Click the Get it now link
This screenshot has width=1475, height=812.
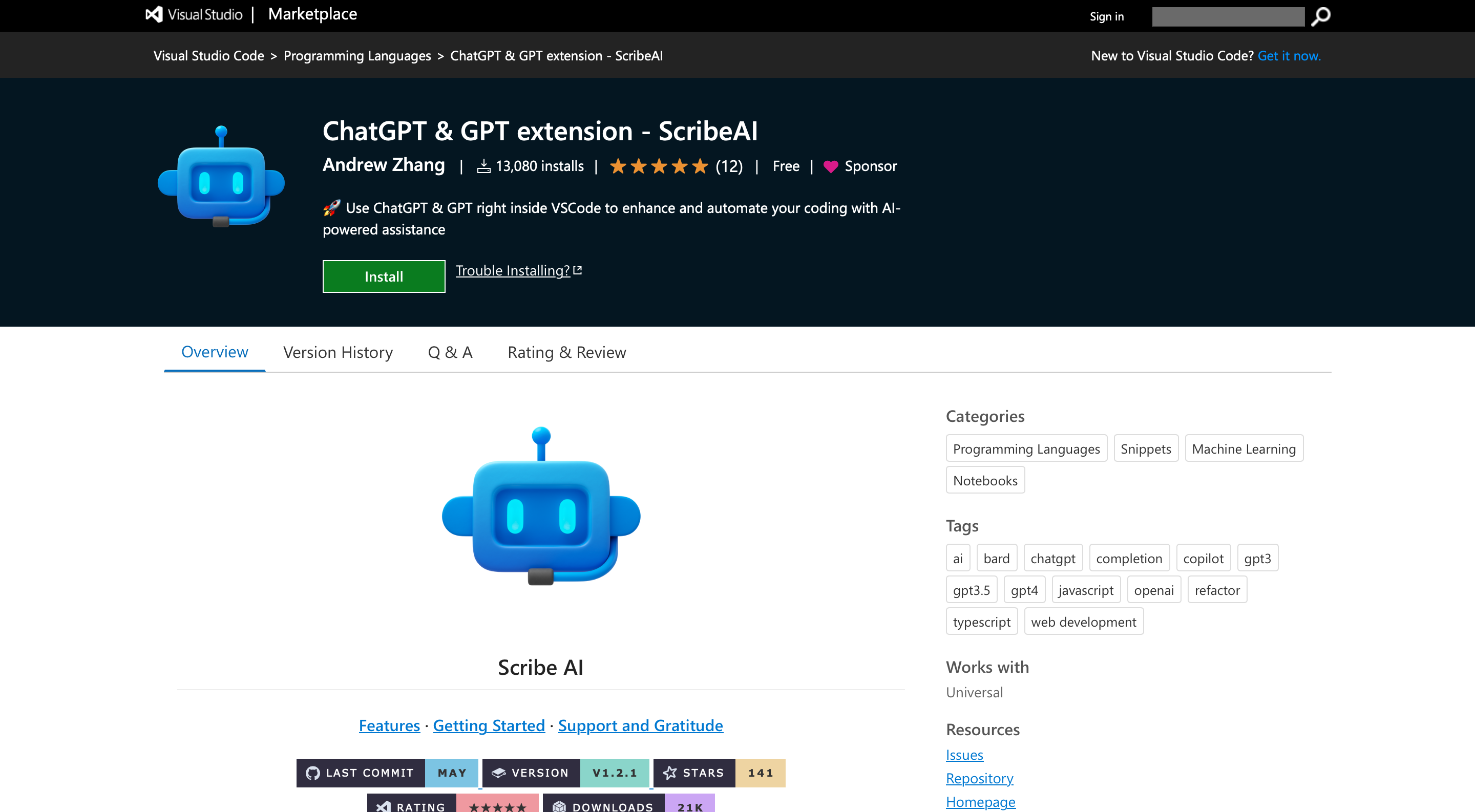[1289, 55]
